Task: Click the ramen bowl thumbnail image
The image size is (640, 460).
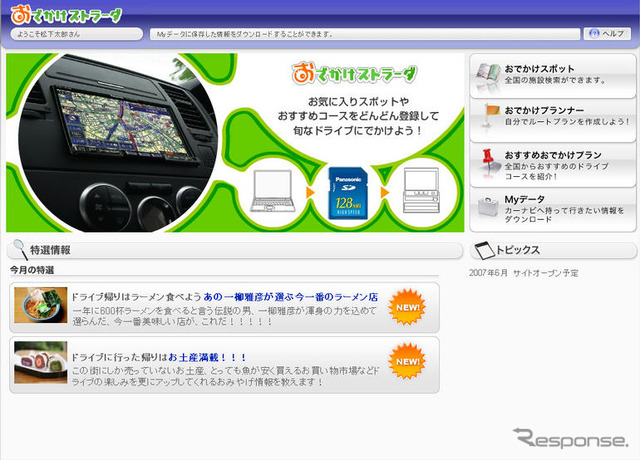Action: click(41, 307)
